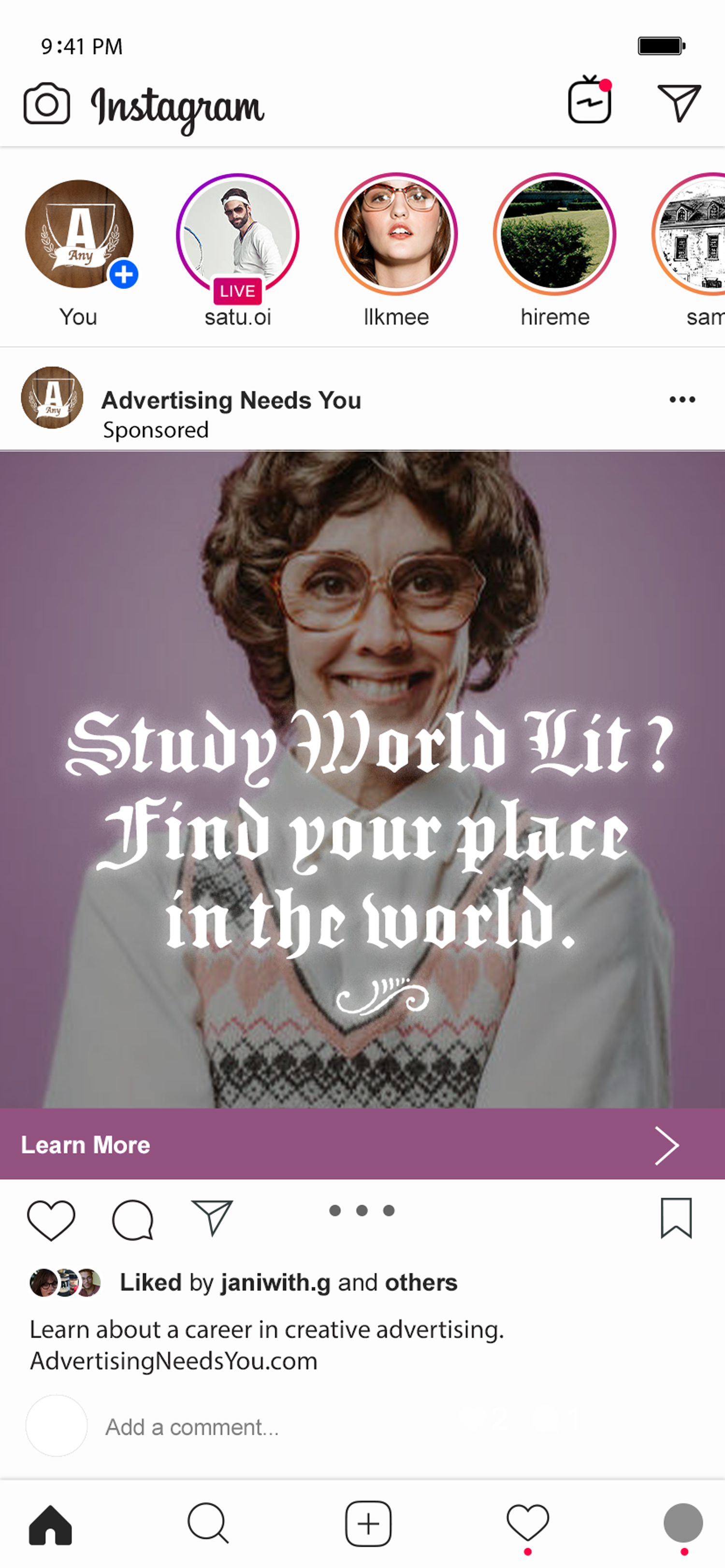Comment using the speech bubble icon
725x1568 pixels.
coord(132,1220)
